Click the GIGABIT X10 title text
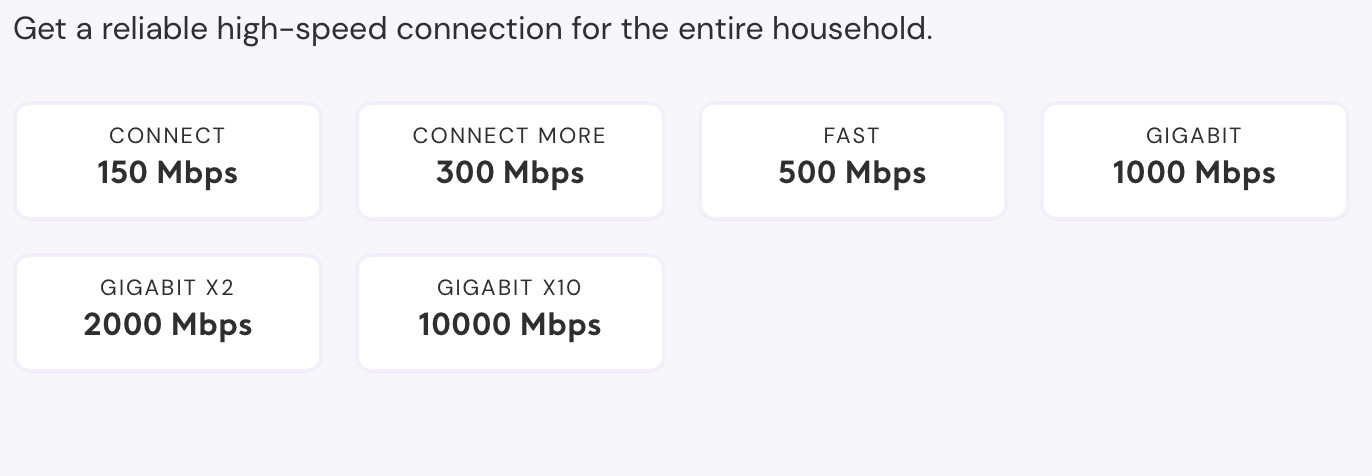 tap(510, 288)
